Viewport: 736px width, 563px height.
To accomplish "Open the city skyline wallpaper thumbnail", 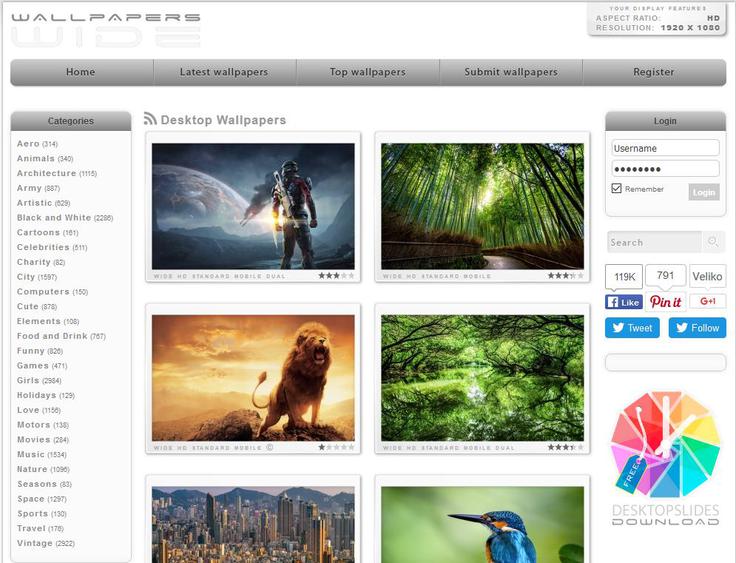I will (253, 524).
